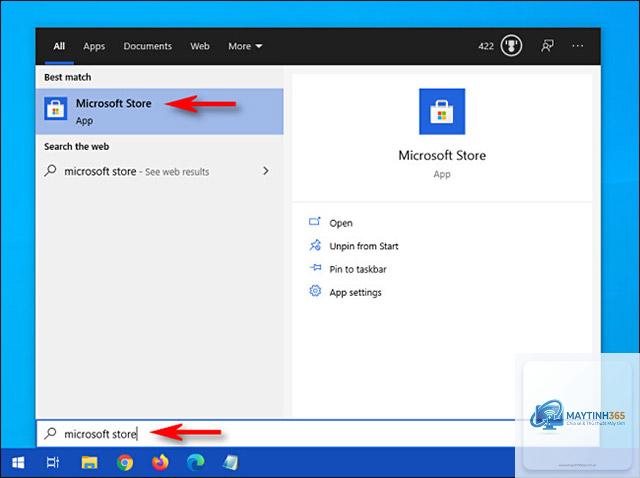Click the web search magnifier icon
The image size is (640, 478).
click(51, 171)
